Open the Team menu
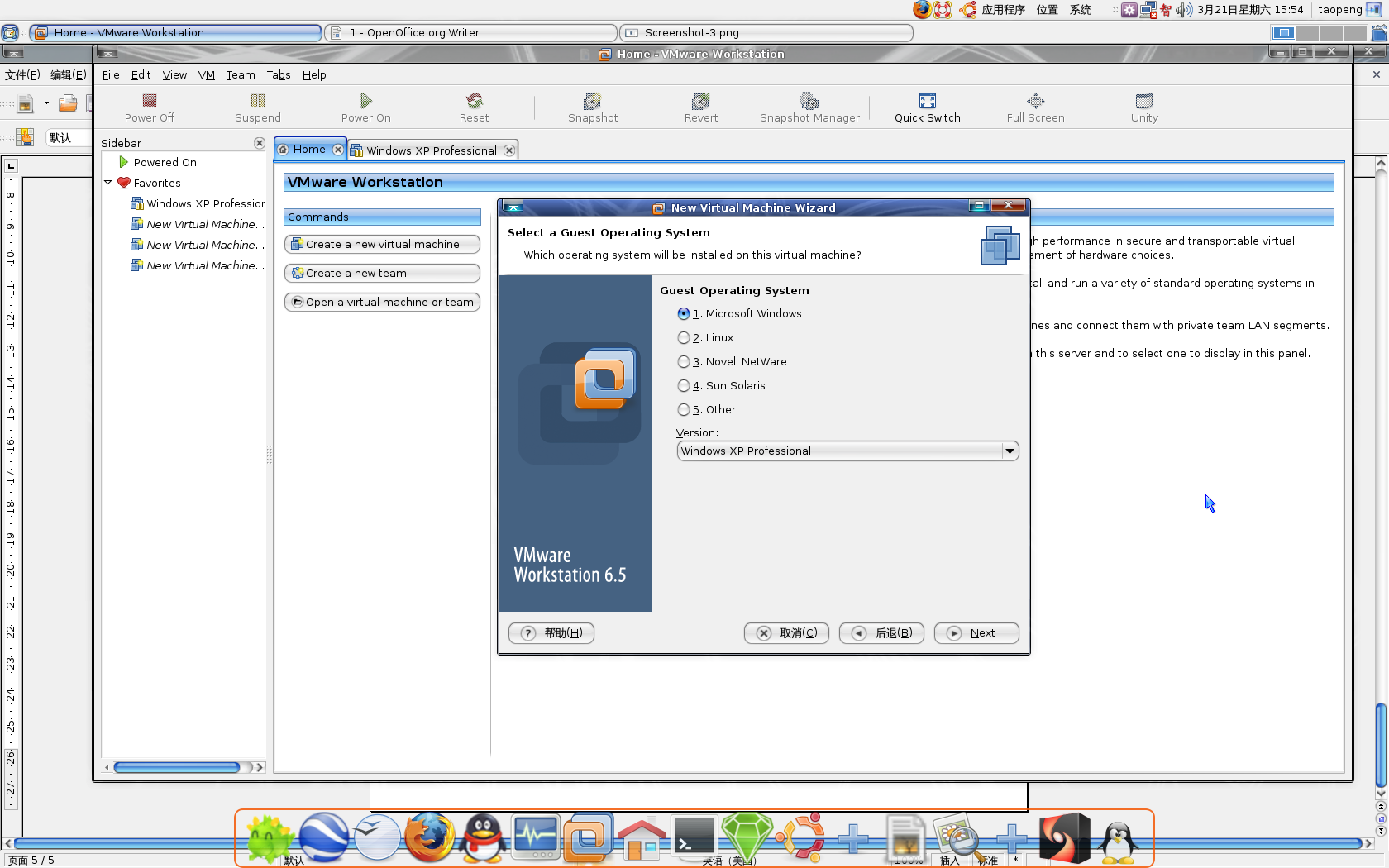 click(x=241, y=74)
